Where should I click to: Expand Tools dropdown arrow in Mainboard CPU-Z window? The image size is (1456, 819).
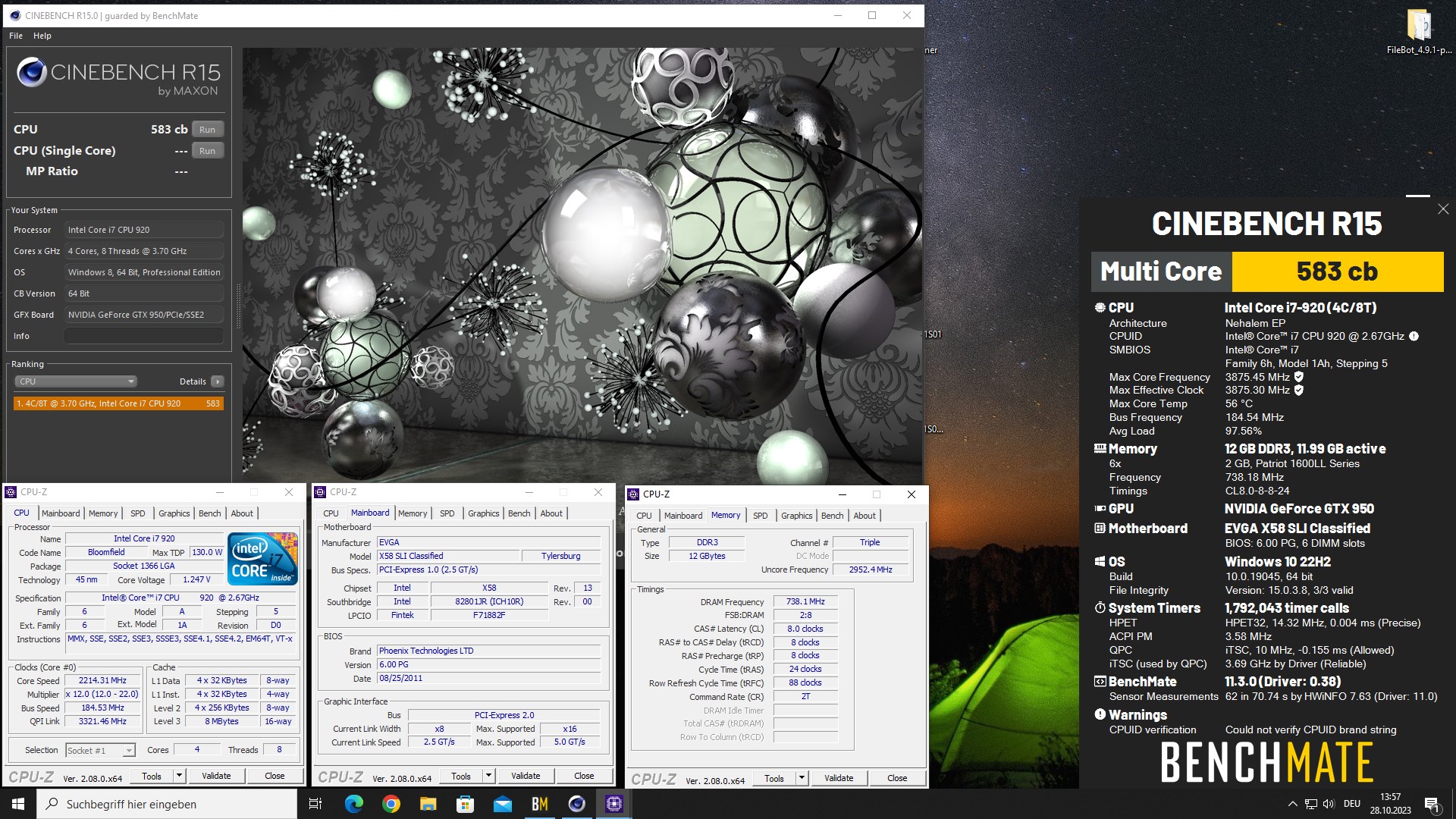488,776
